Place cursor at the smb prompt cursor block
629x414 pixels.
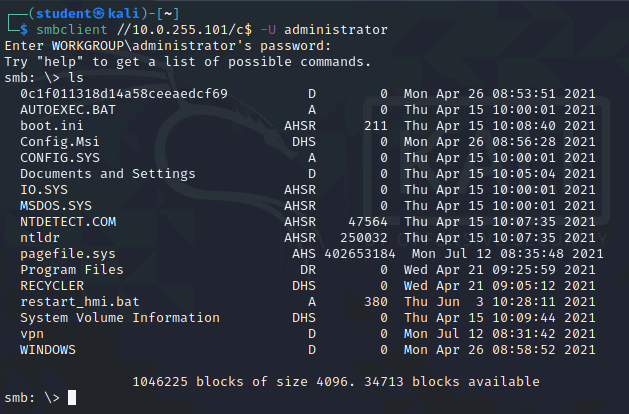(72, 398)
